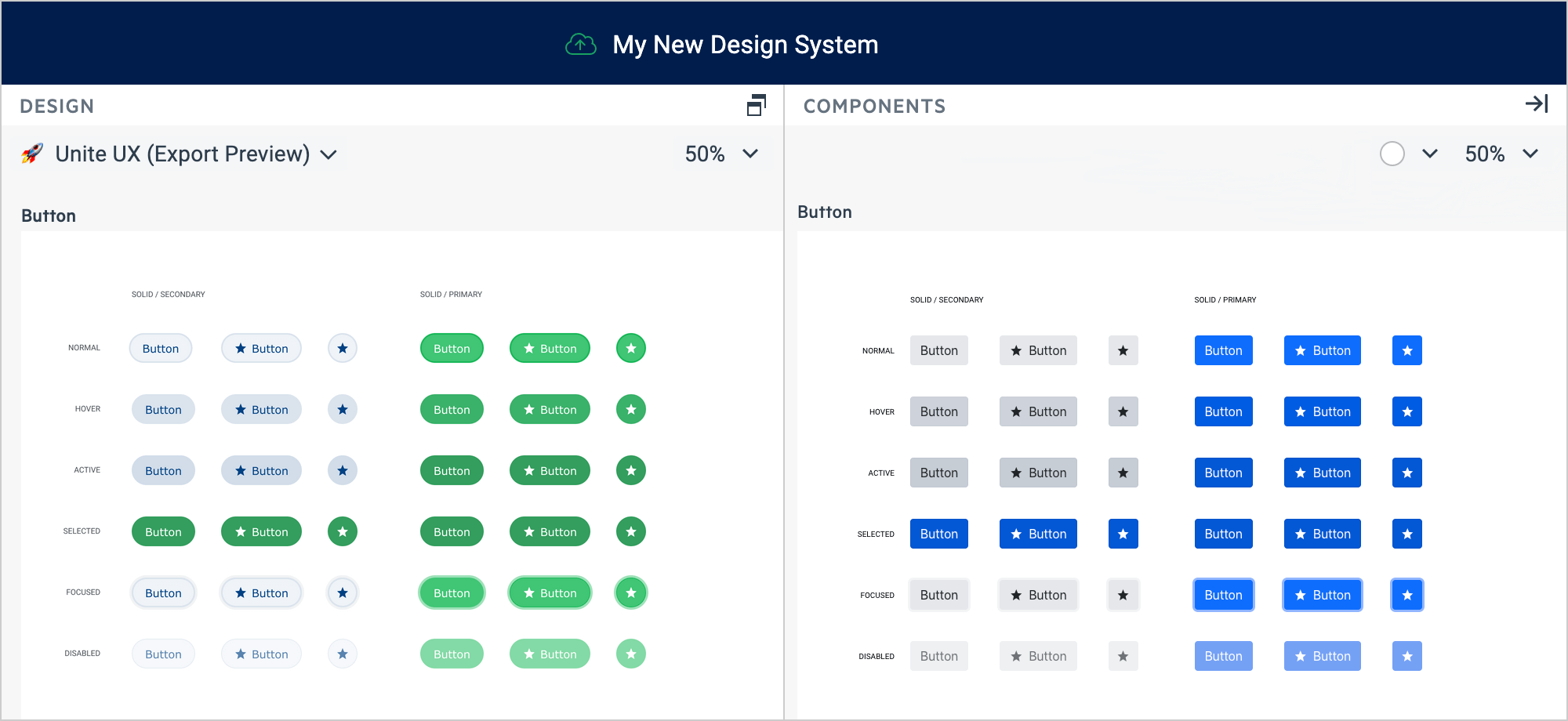Click the Components disabled secondary star Button
1568x721 pixels.
pyautogui.click(x=1038, y=657)
